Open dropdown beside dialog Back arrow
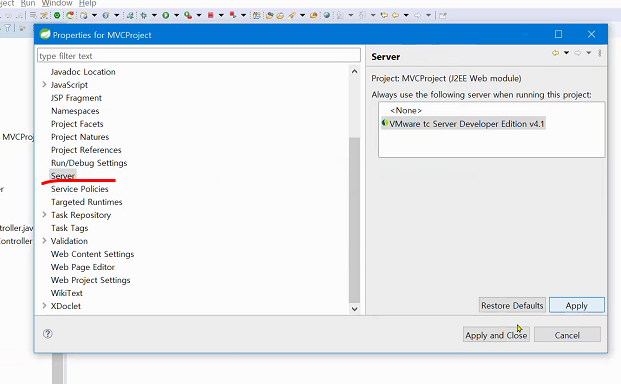The width and height of the screenshot is (621, 384). point(566,53)
